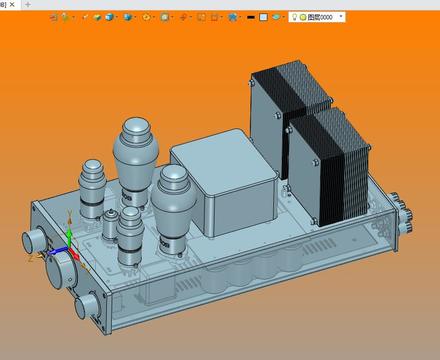Expand the layer combo box arrow
The width and height of the screenshot is (440, 360).
341,16
